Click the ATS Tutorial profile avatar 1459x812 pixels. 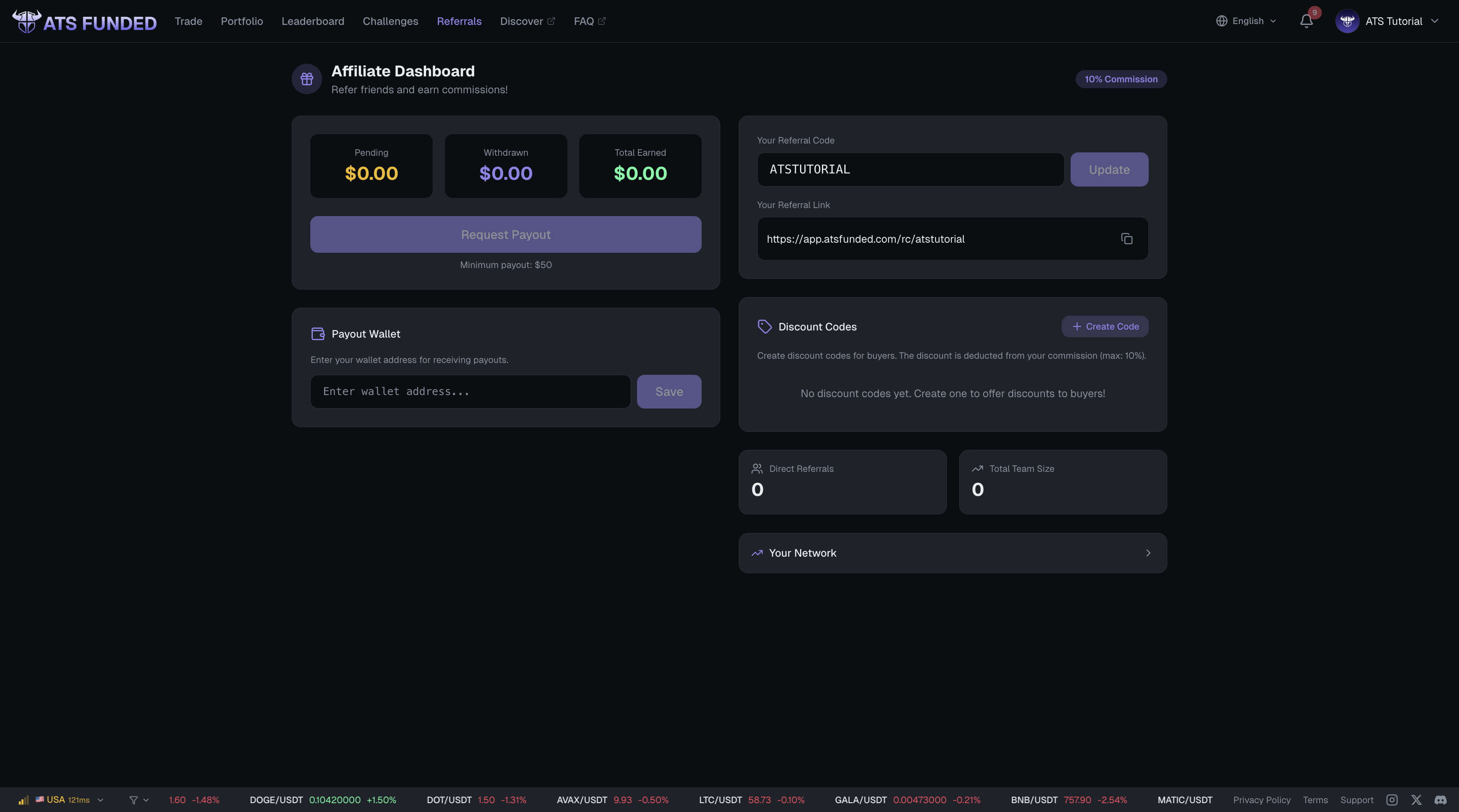(1347, 22)
